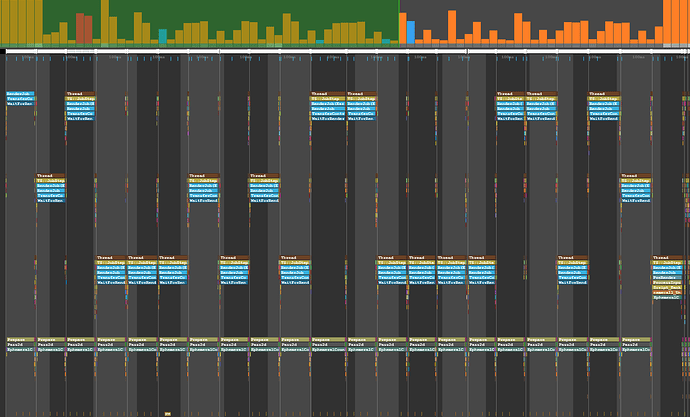Select the Thread header above the PreRender block
Screen dimensions: 690x417
pyautogui.click(x=667, y=258)
